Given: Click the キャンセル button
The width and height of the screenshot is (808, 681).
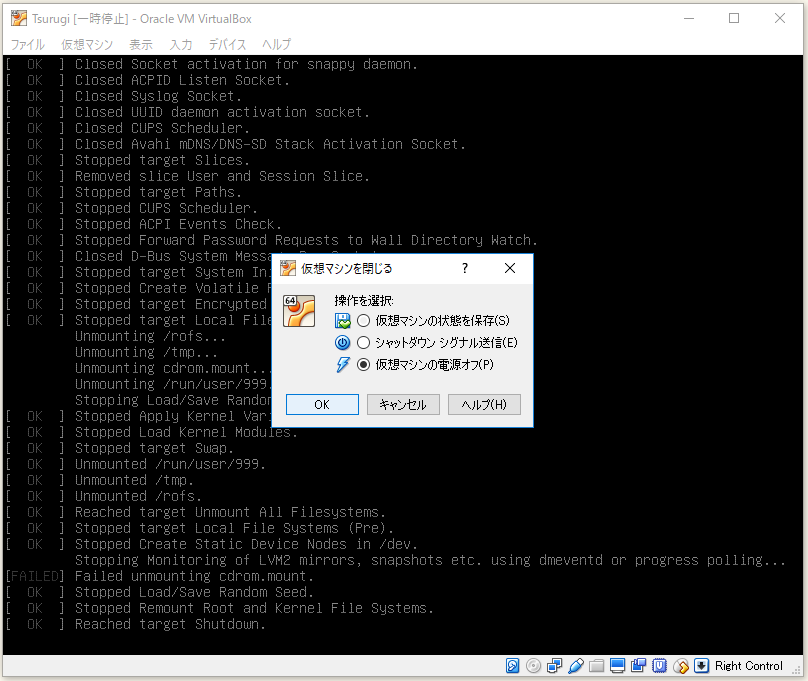Looking at the screenshot, I should pos(403,404).
